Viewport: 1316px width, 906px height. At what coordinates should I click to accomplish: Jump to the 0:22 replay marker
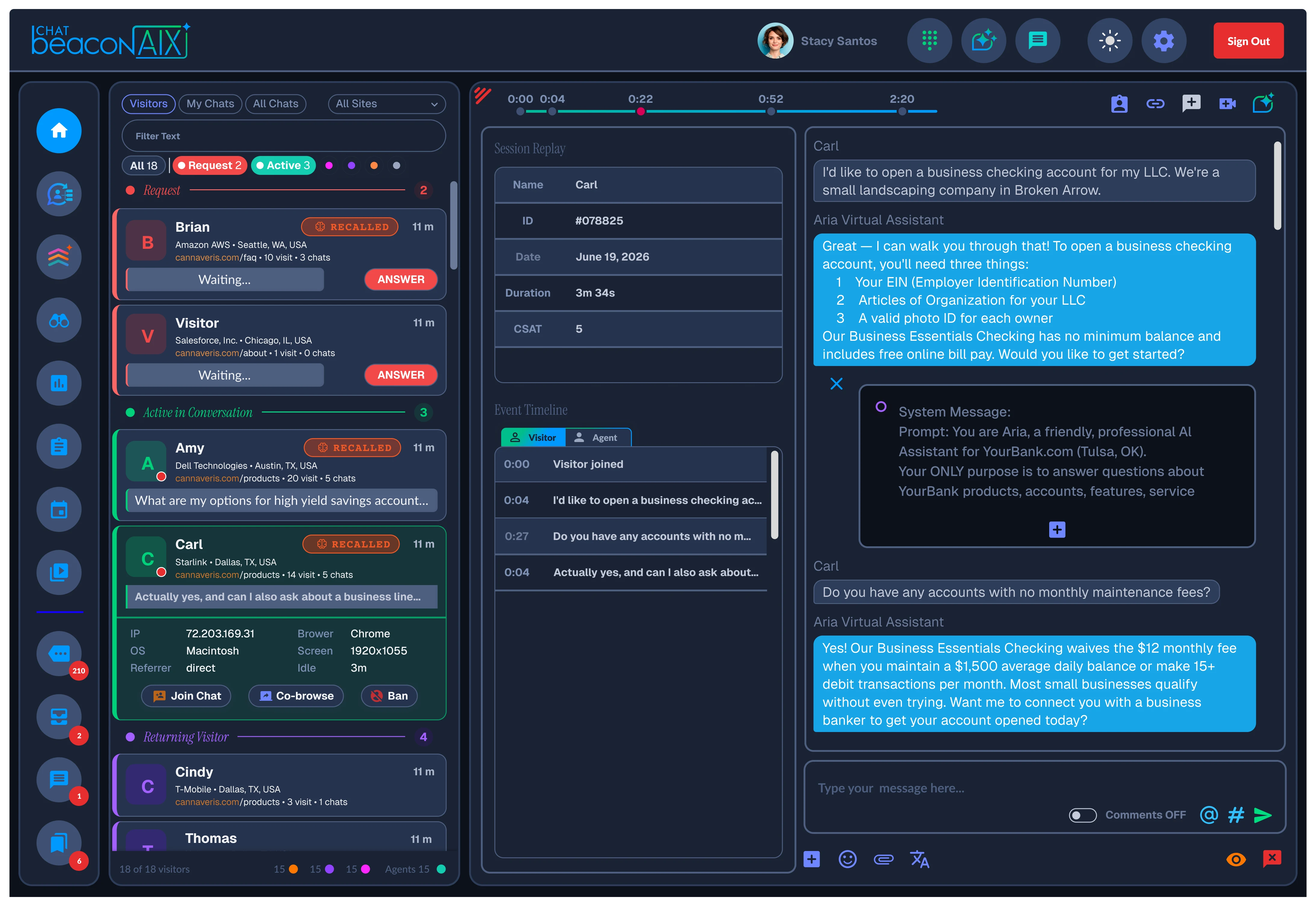tap(640, 111)
